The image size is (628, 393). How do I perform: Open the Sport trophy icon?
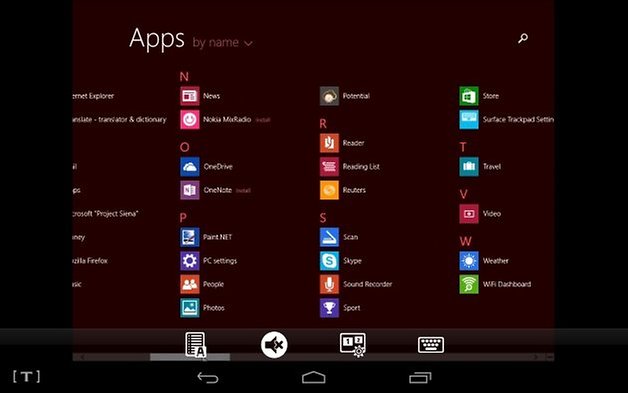(329, 308)
